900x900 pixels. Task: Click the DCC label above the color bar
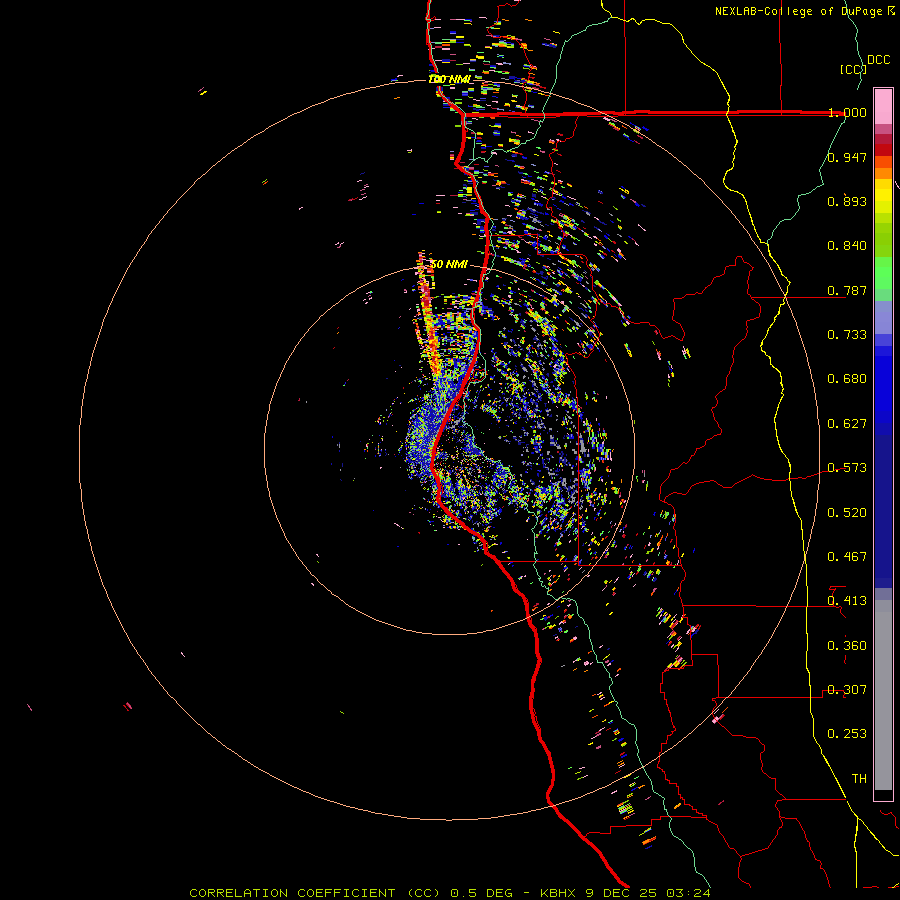(878, 60)
